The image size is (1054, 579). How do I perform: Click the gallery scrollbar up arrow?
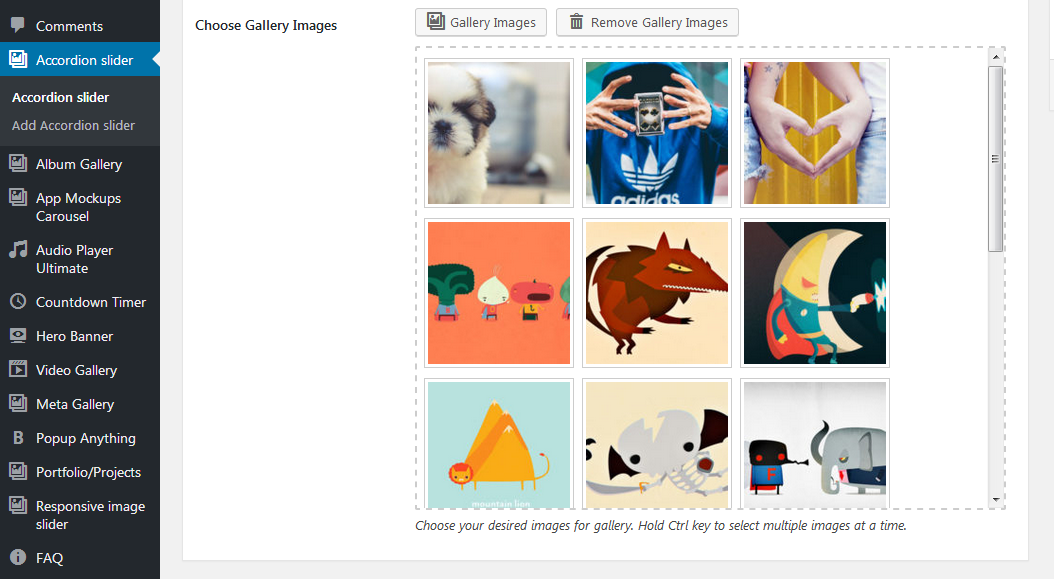[x=996, y=57]
